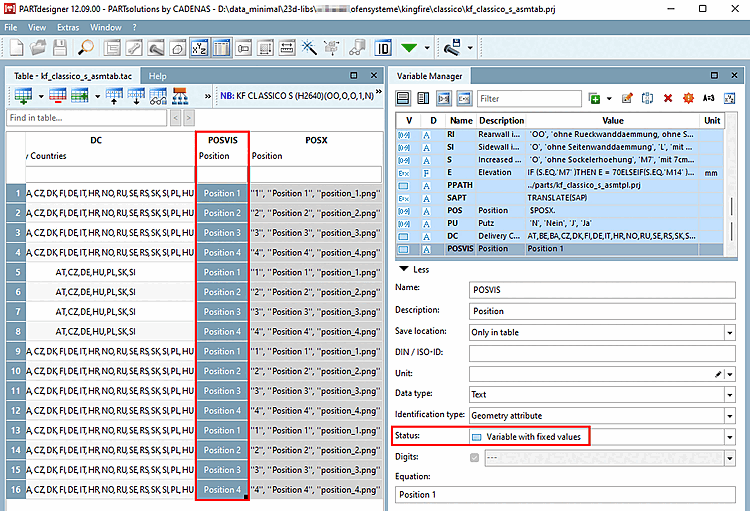Click the open folder toolbar icon
Screen dimensions: 750x511
click(x=38, y=47)
